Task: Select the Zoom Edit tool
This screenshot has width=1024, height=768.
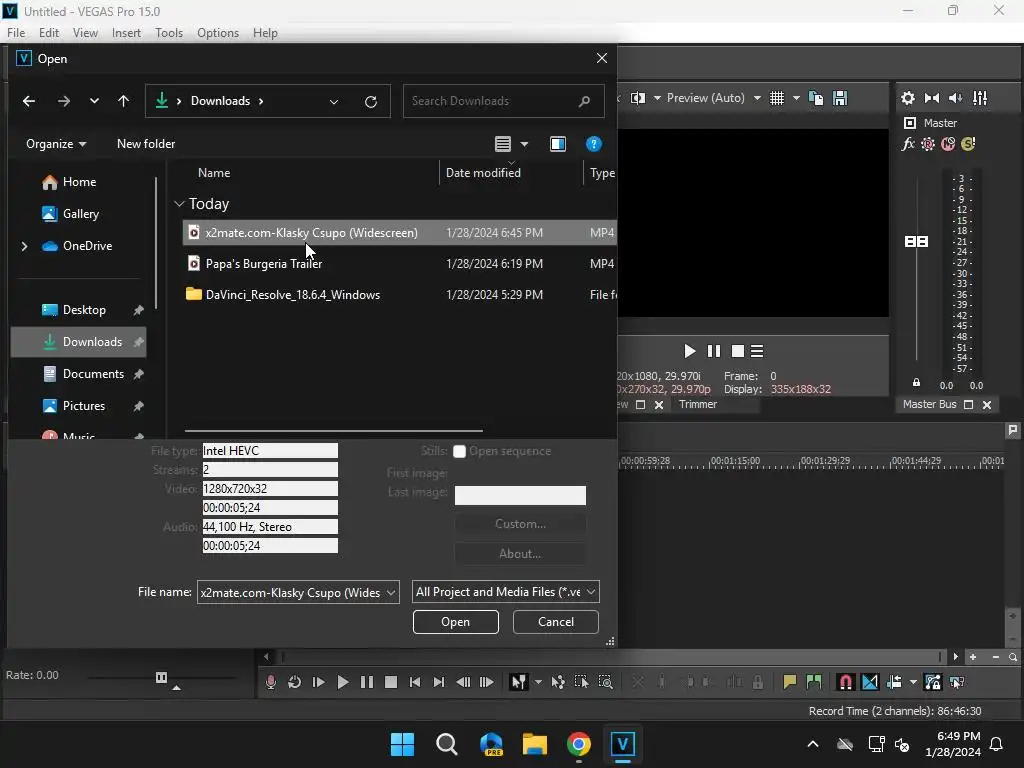Action: click(605, 682)
